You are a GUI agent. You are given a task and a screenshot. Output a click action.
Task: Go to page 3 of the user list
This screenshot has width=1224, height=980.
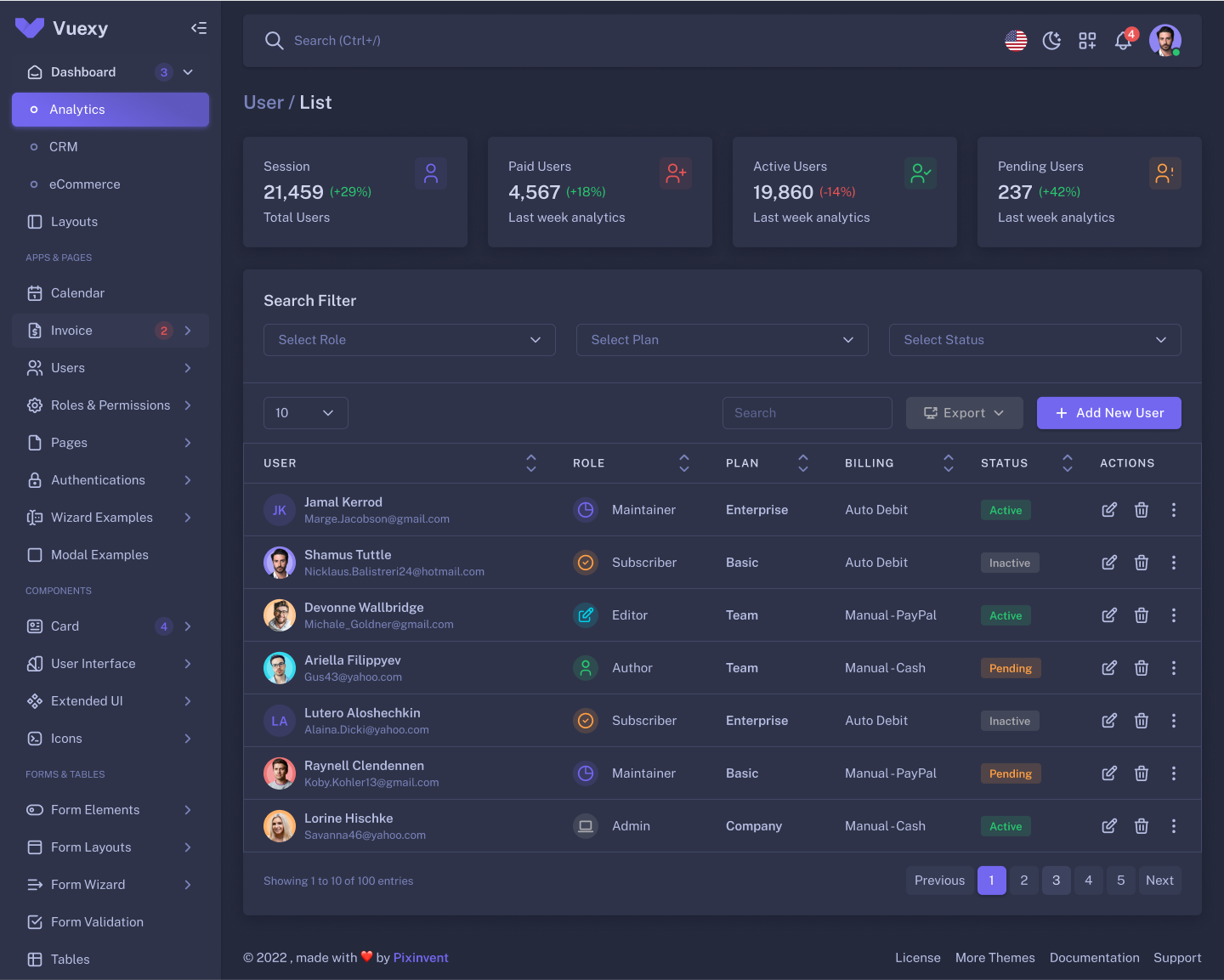(1056, 881)
